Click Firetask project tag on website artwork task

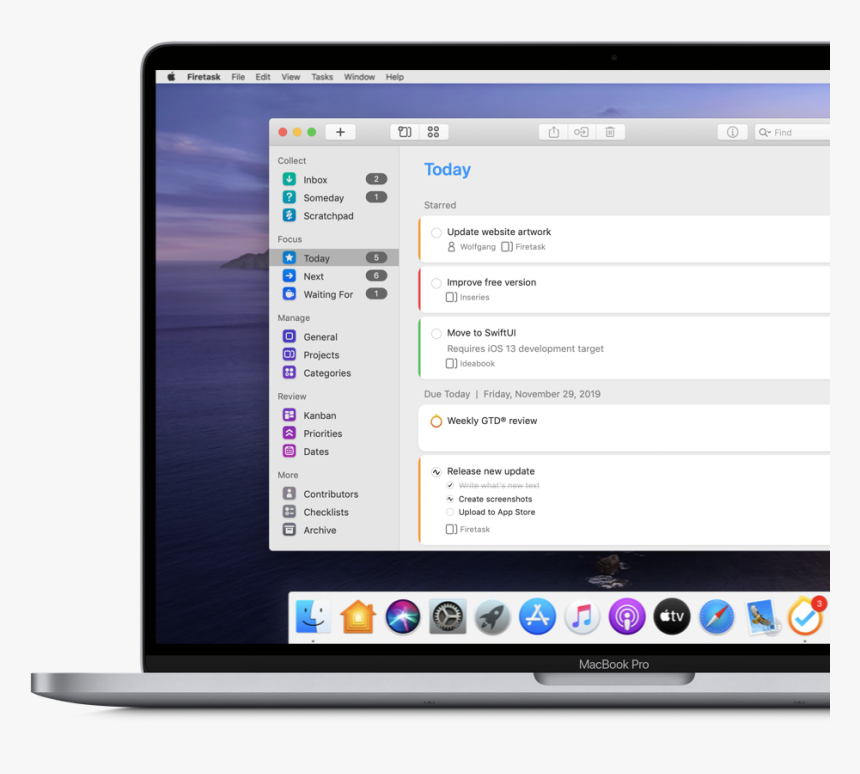(x=523, y=247)
